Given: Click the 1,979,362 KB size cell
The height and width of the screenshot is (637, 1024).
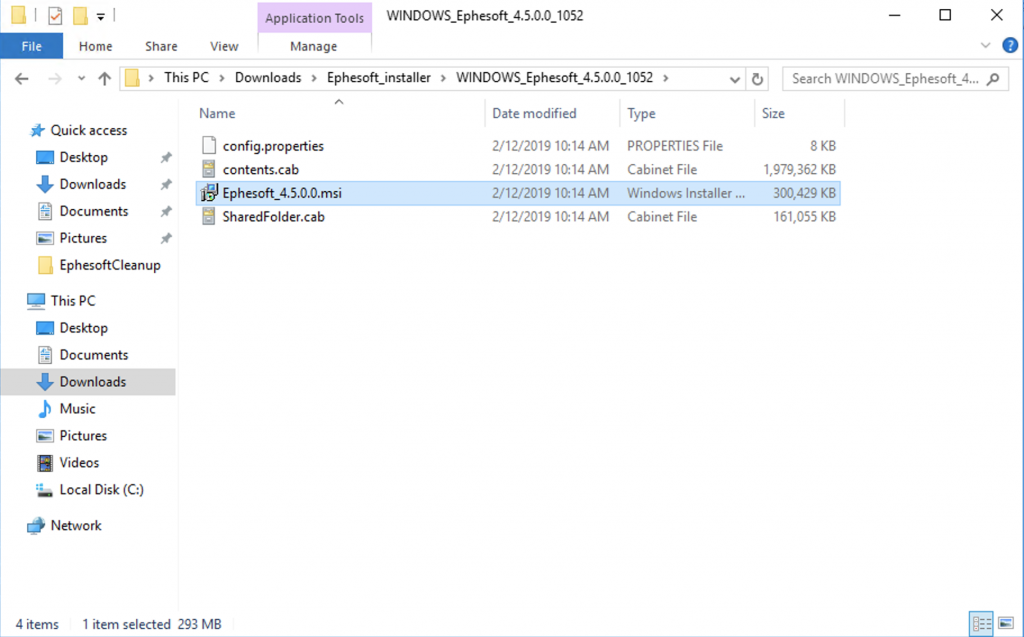Looking at the screenshot, I should (799, 169).
